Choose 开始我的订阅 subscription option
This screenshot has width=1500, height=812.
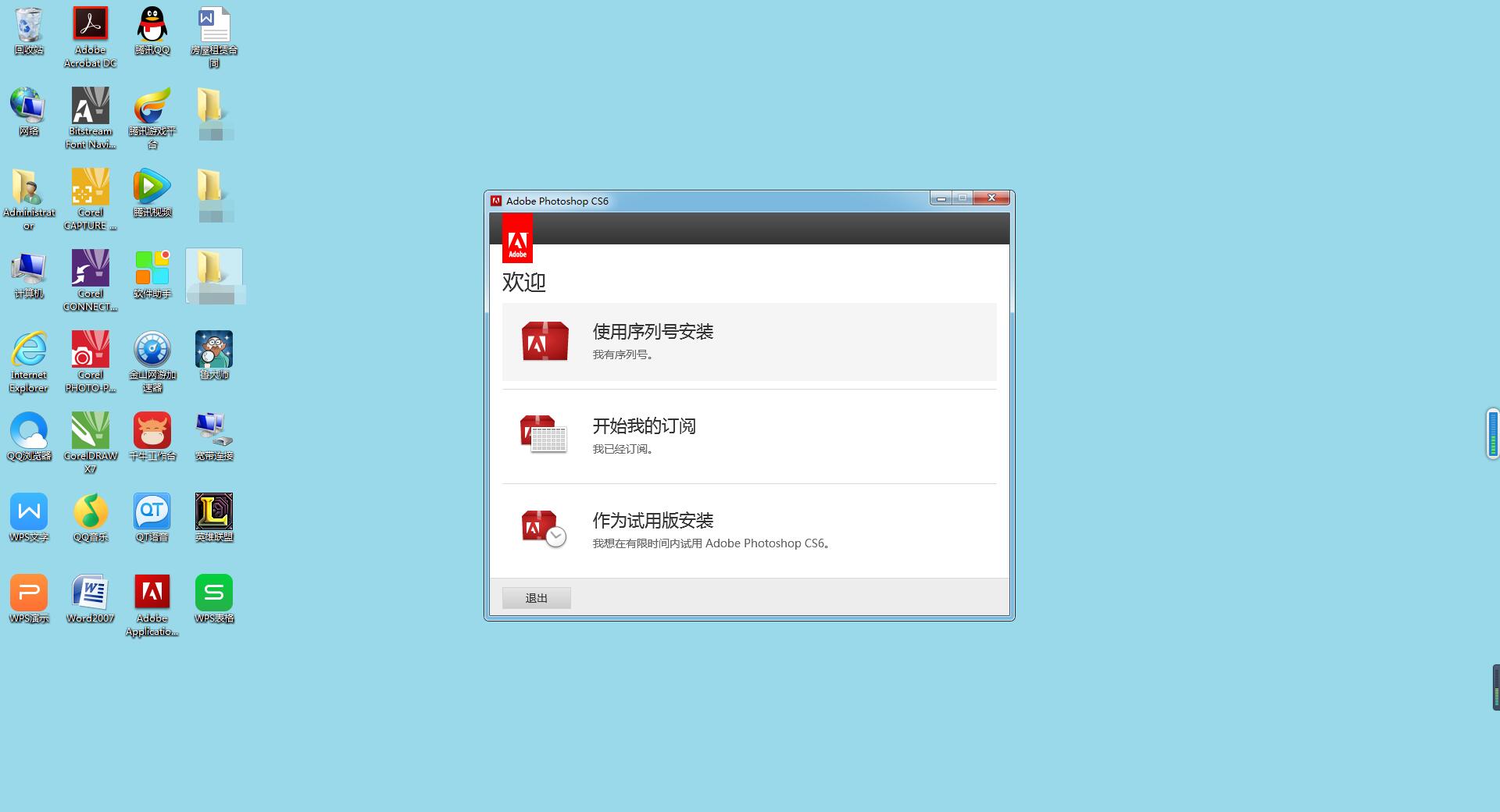pyautogui.click(x=749, y=436)
